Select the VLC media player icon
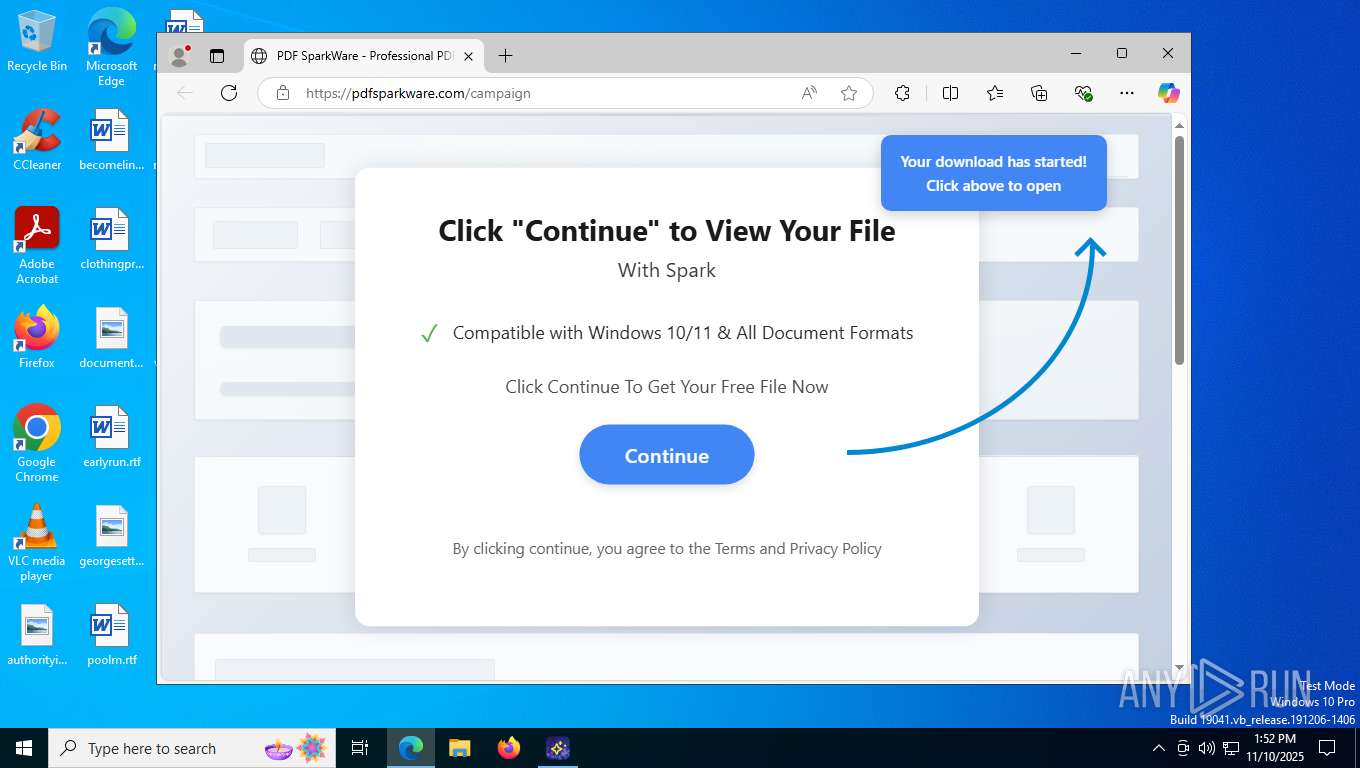Screen dimensions: 1360x768 click(x=37, y=542)
